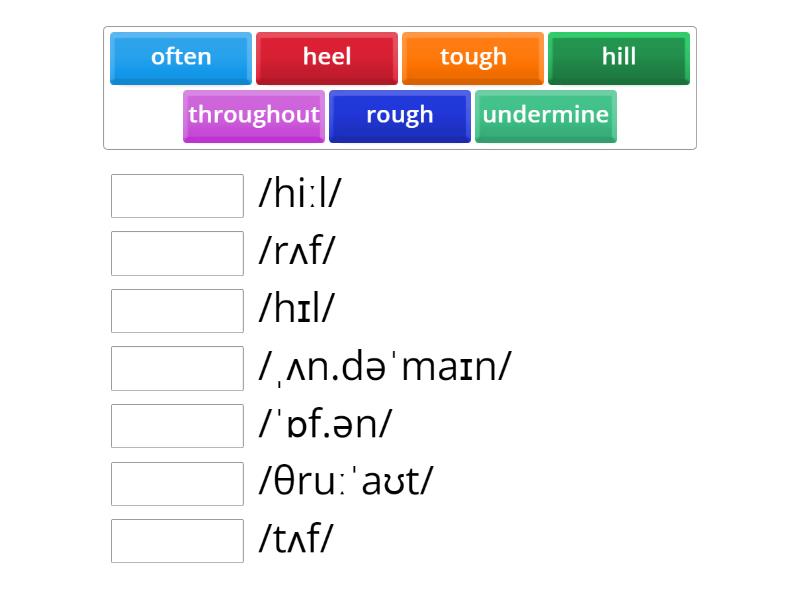Viewport: 800px width, 600px height.
Task: Select the 'often' word tile
Action: (x=180, y=57)
